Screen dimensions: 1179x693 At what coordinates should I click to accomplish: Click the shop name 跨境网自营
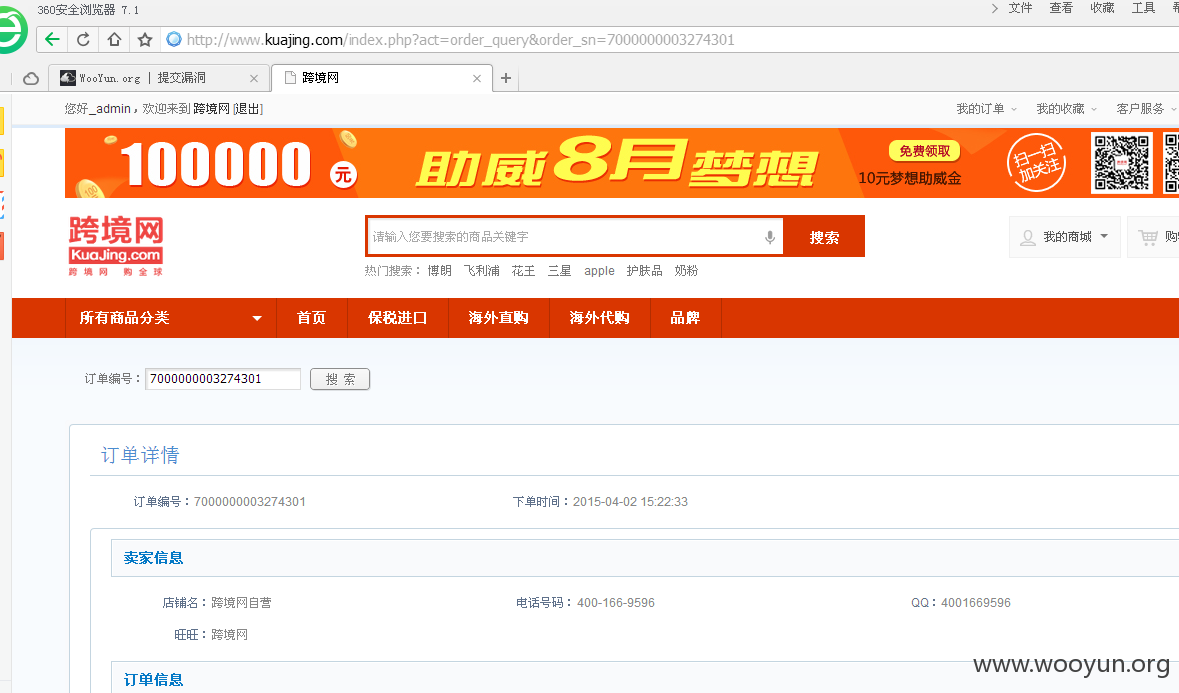[241, 603]
